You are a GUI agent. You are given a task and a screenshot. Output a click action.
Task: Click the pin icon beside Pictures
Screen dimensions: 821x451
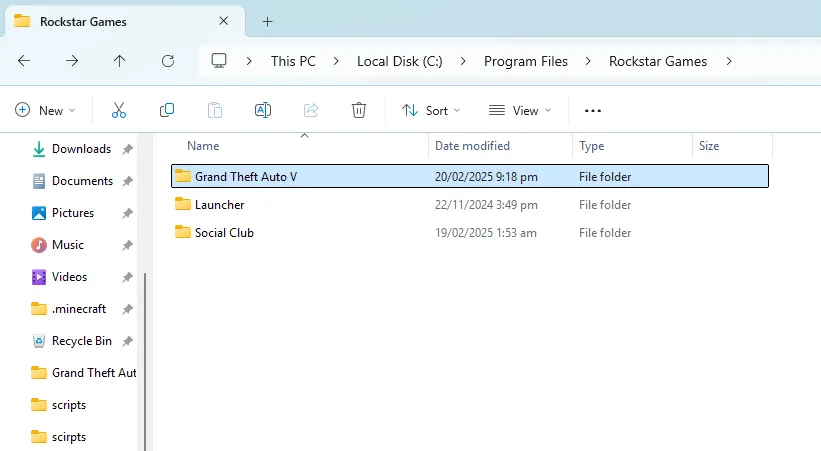tap(127, 213)
